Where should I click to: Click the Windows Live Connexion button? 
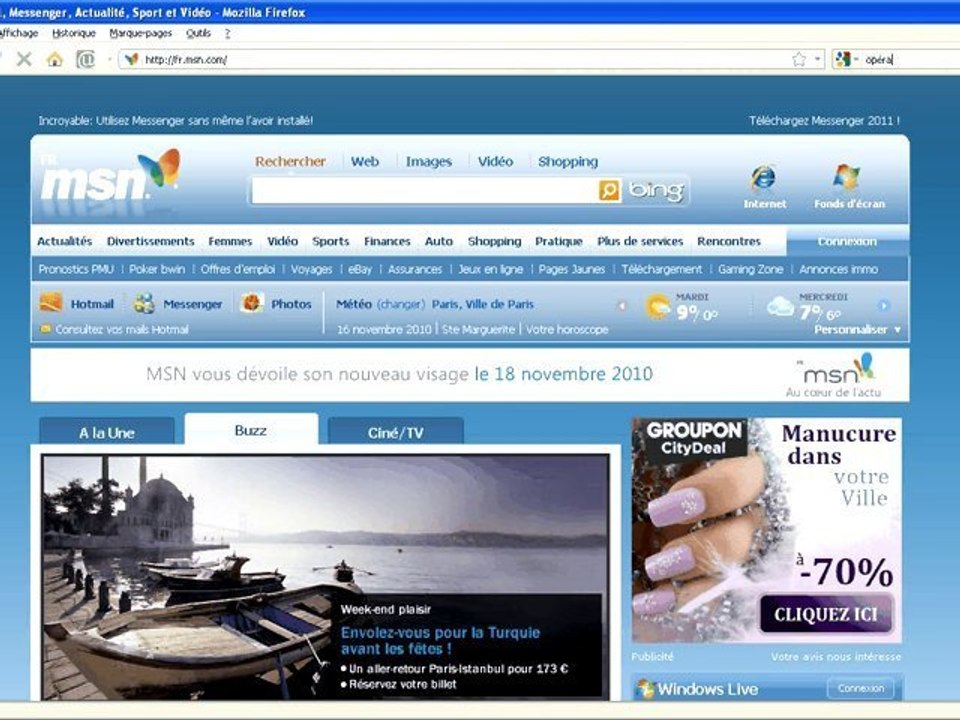tap(860, 688)
